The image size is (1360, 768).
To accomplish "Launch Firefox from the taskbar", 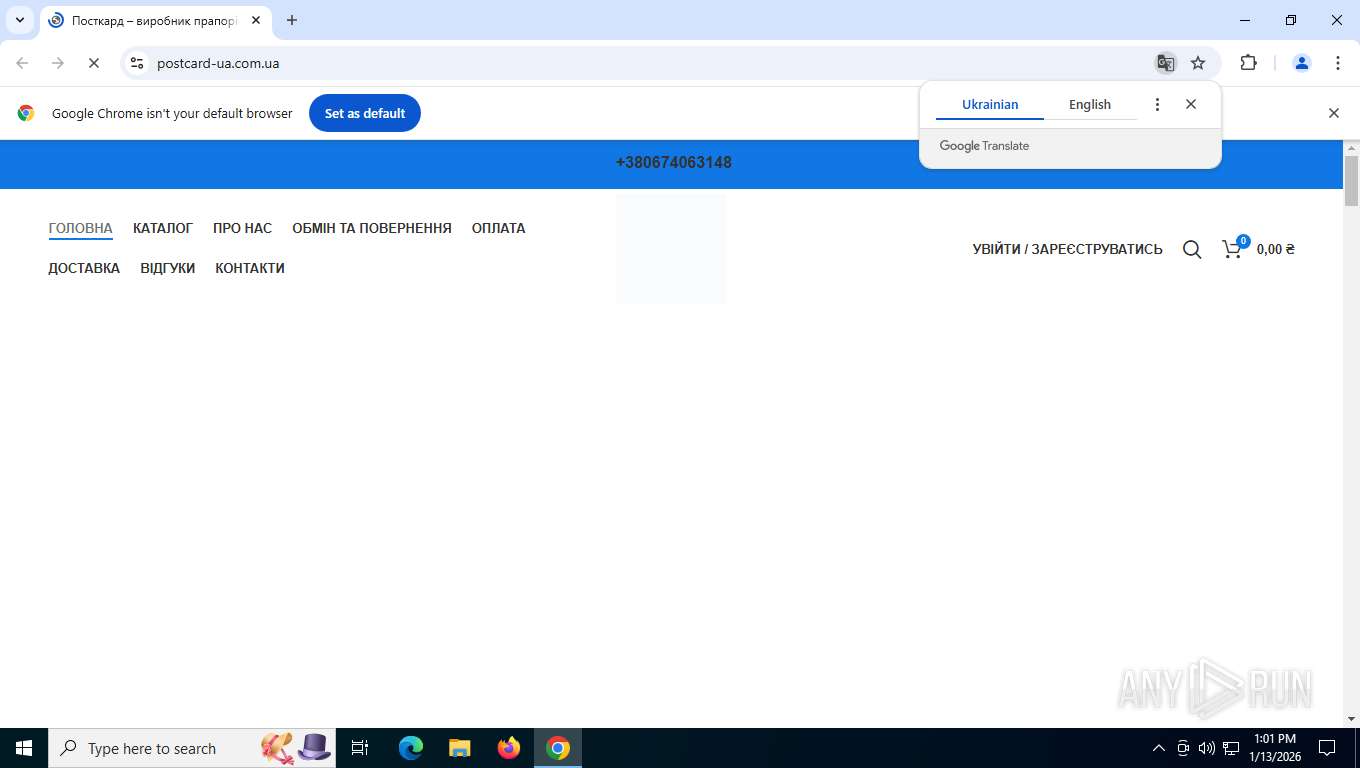I will [509, 748].
